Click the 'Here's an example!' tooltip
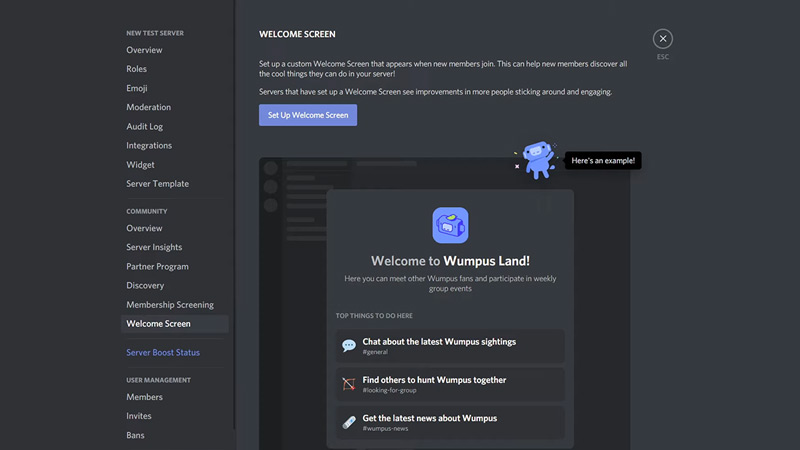800x450 pixels. click(x=603, y=161)
